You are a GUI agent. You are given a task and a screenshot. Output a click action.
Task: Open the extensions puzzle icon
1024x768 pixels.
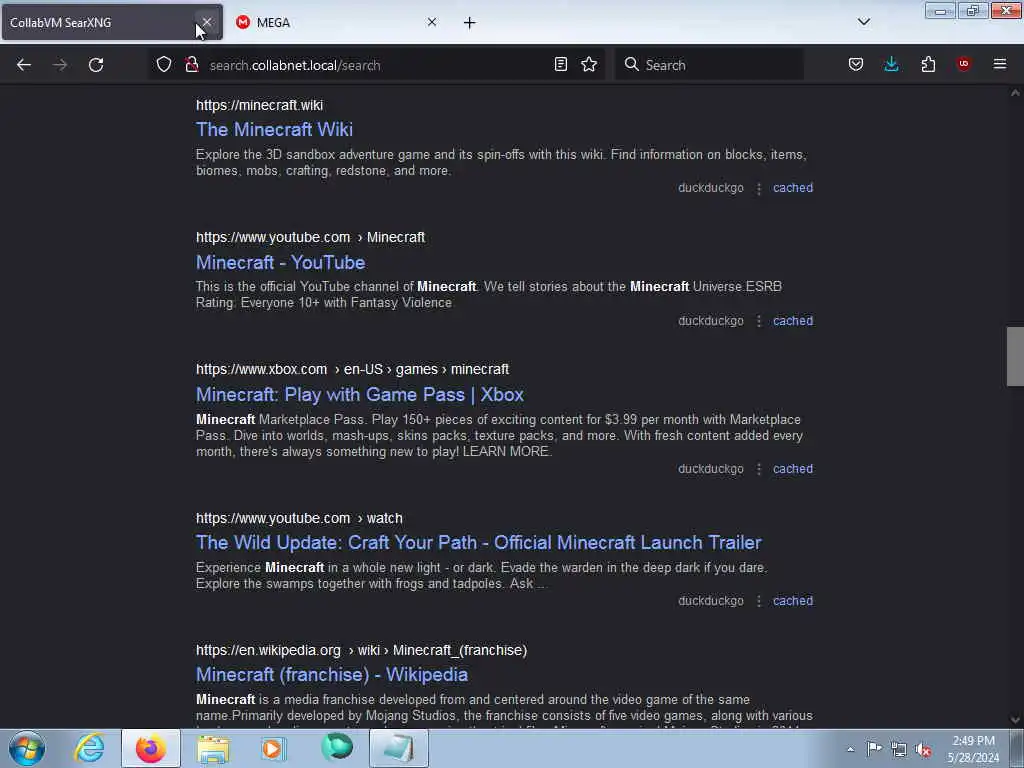pyautogui.click(x=928, y=65)
